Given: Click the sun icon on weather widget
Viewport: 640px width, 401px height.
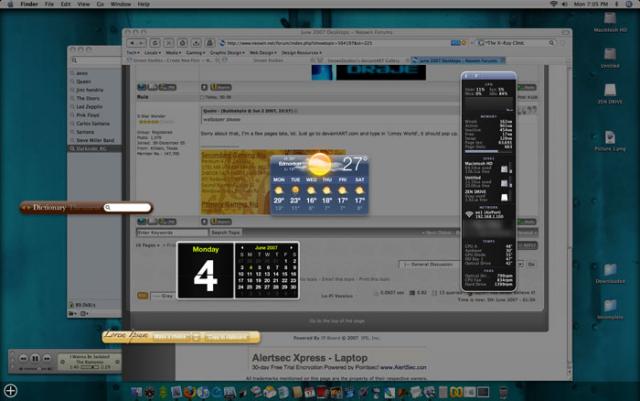Looking at the screenshot, I should click(320, 164).
